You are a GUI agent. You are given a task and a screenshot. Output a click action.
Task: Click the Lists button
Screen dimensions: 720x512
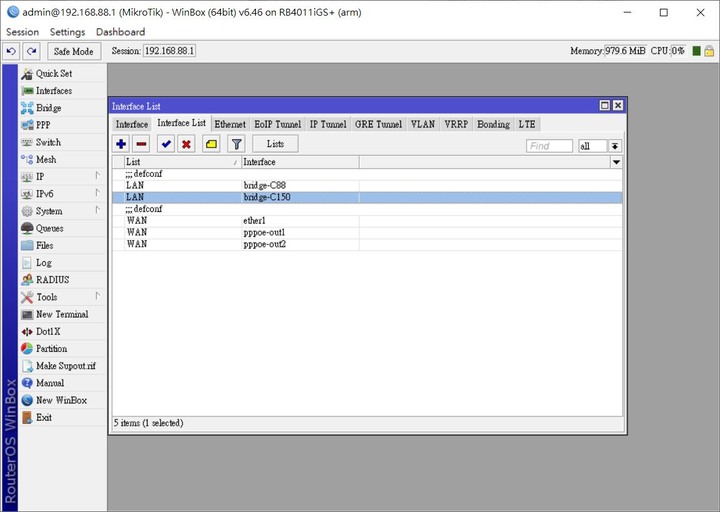click(x=276, y=144)
